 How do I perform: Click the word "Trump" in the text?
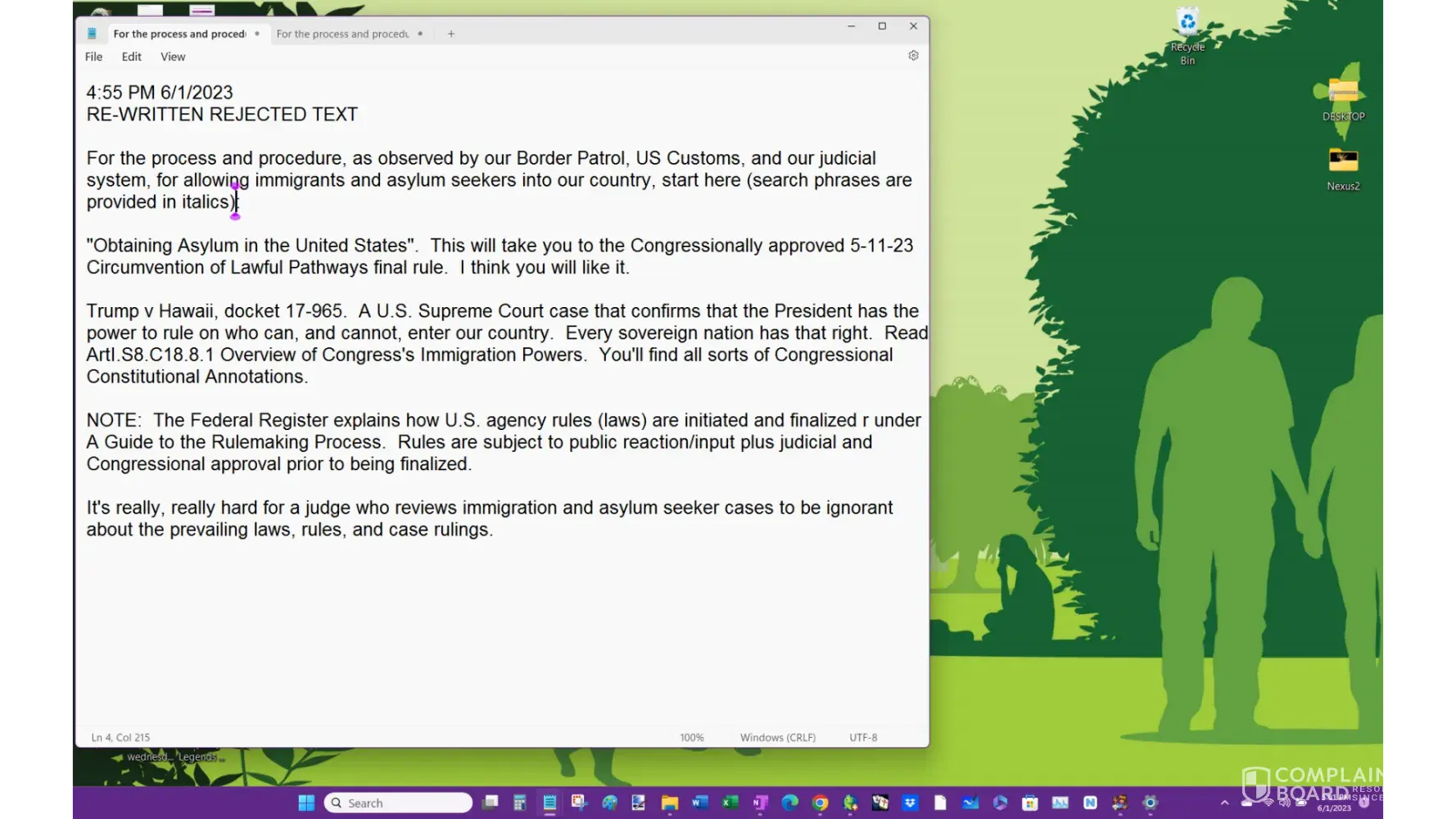click(113, 311)
